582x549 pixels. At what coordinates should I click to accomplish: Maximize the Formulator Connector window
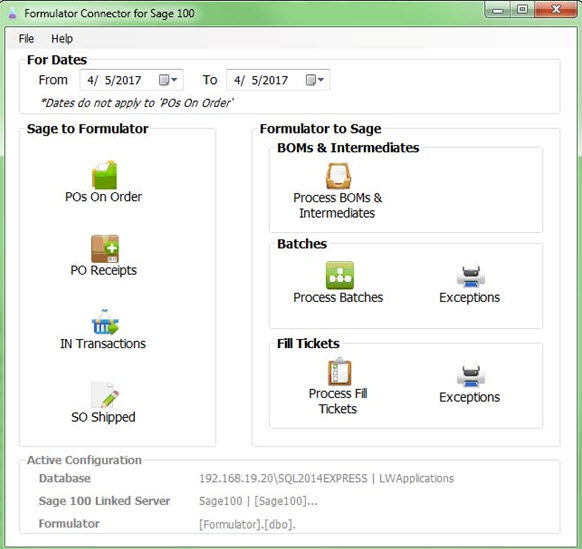coord(522,10)
